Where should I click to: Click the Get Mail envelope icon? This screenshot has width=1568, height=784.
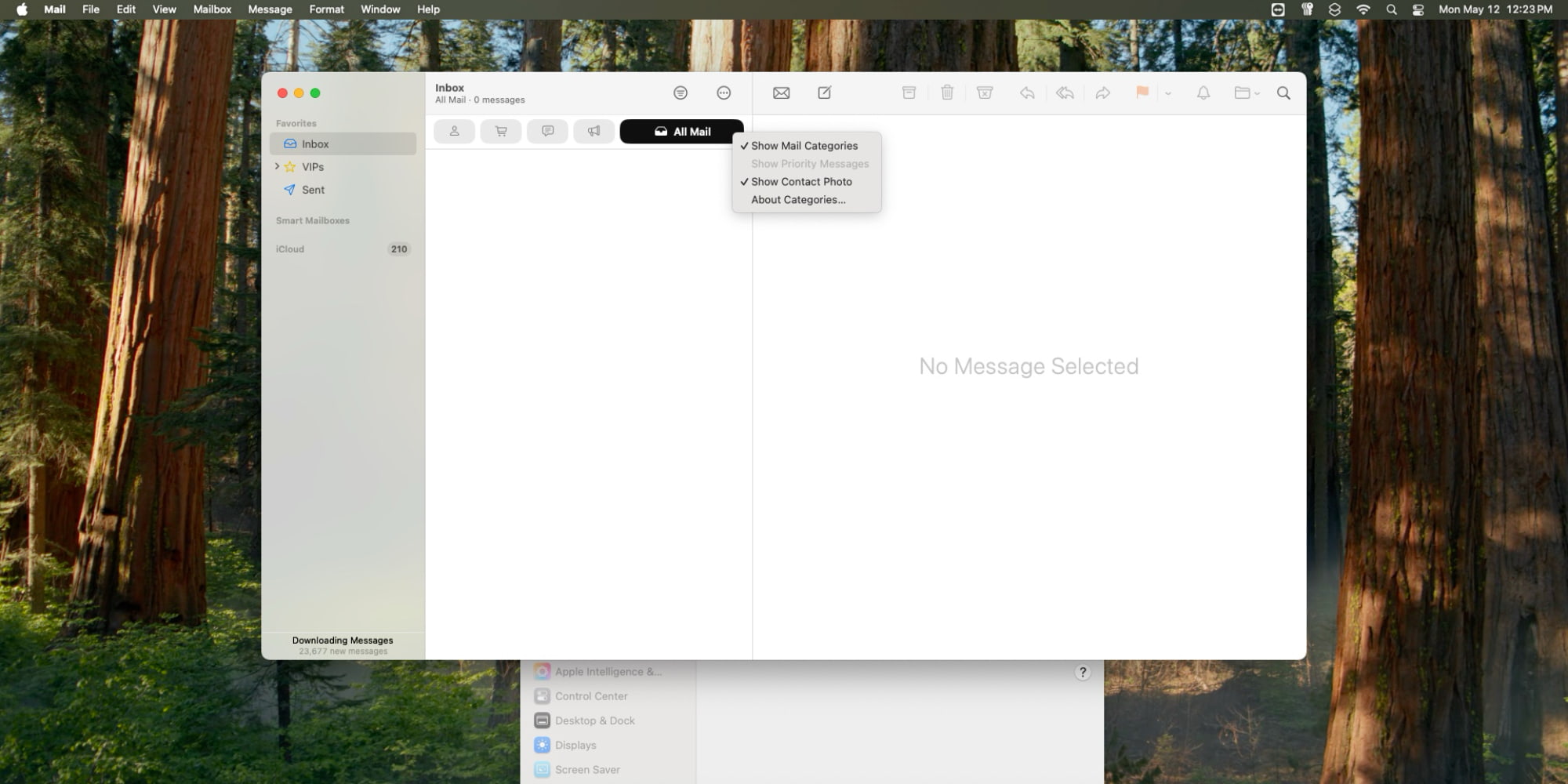[781, 93]
